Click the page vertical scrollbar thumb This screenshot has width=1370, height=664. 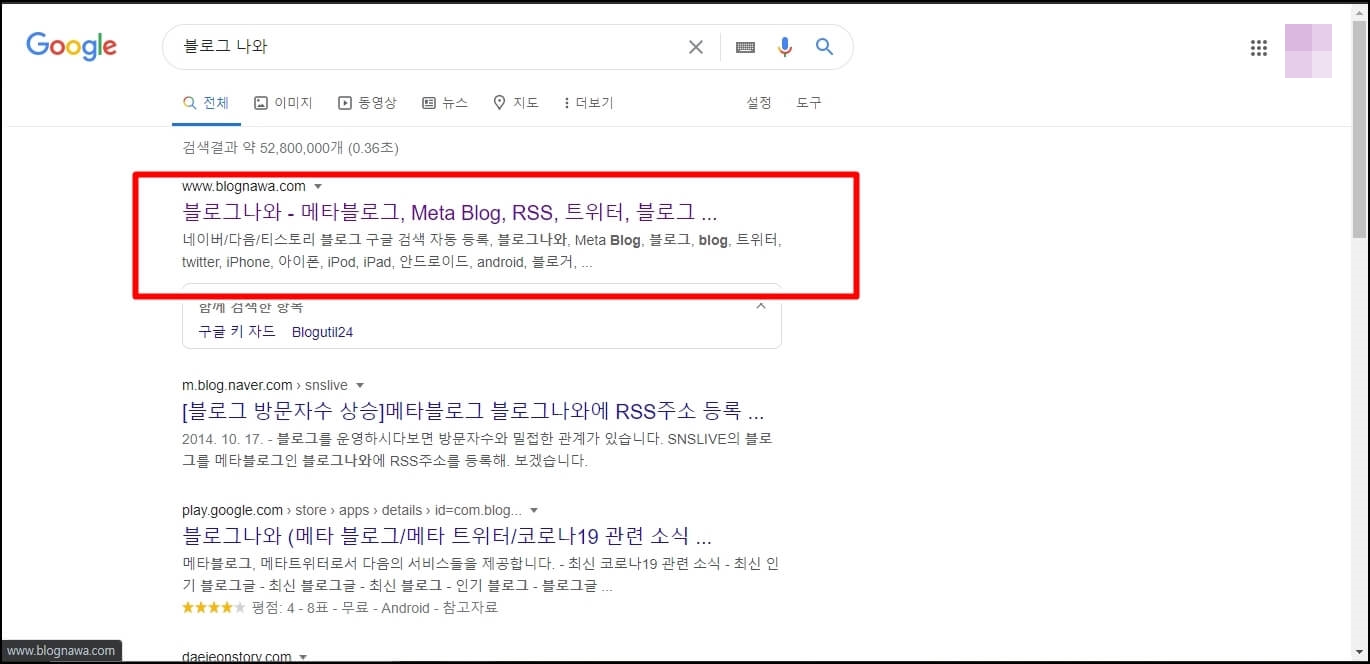pyautogui.click(x=1359, y=130)
